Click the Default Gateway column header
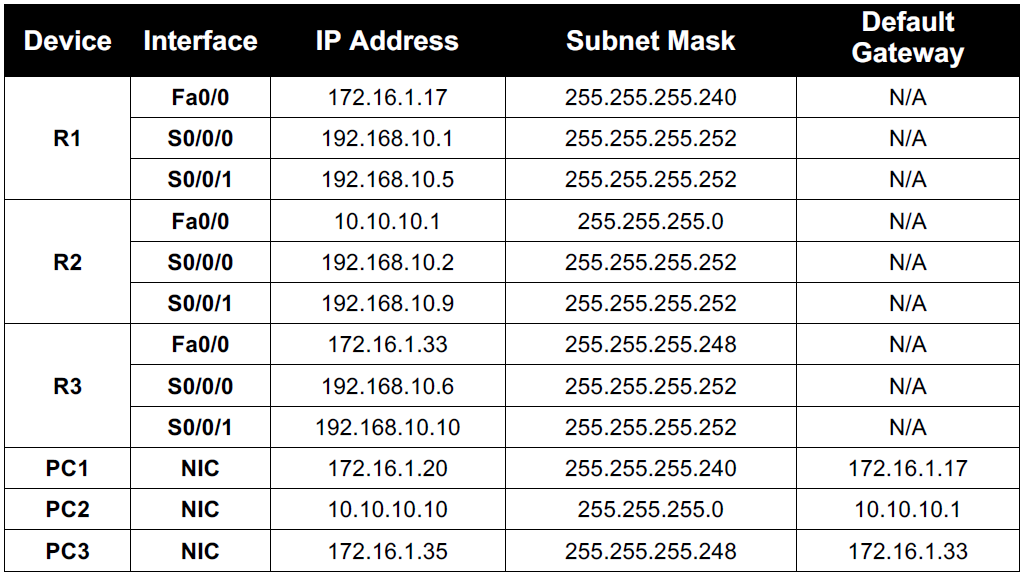 pyautogui.click(x=907, y=38)
